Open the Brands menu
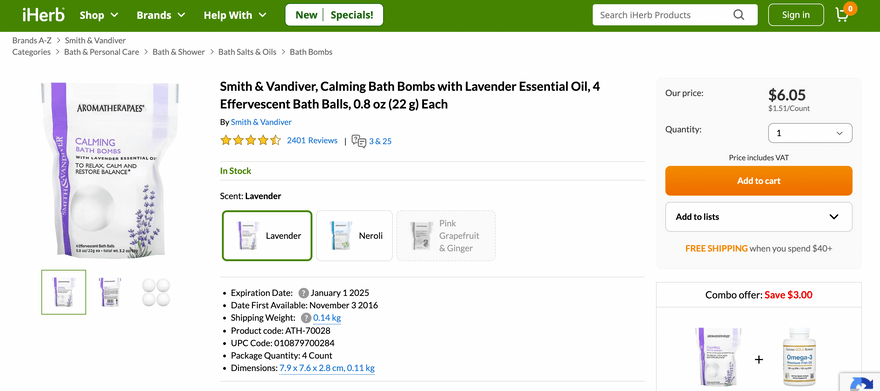This screenshot has width=880, height=391. [x=161, y=15]
